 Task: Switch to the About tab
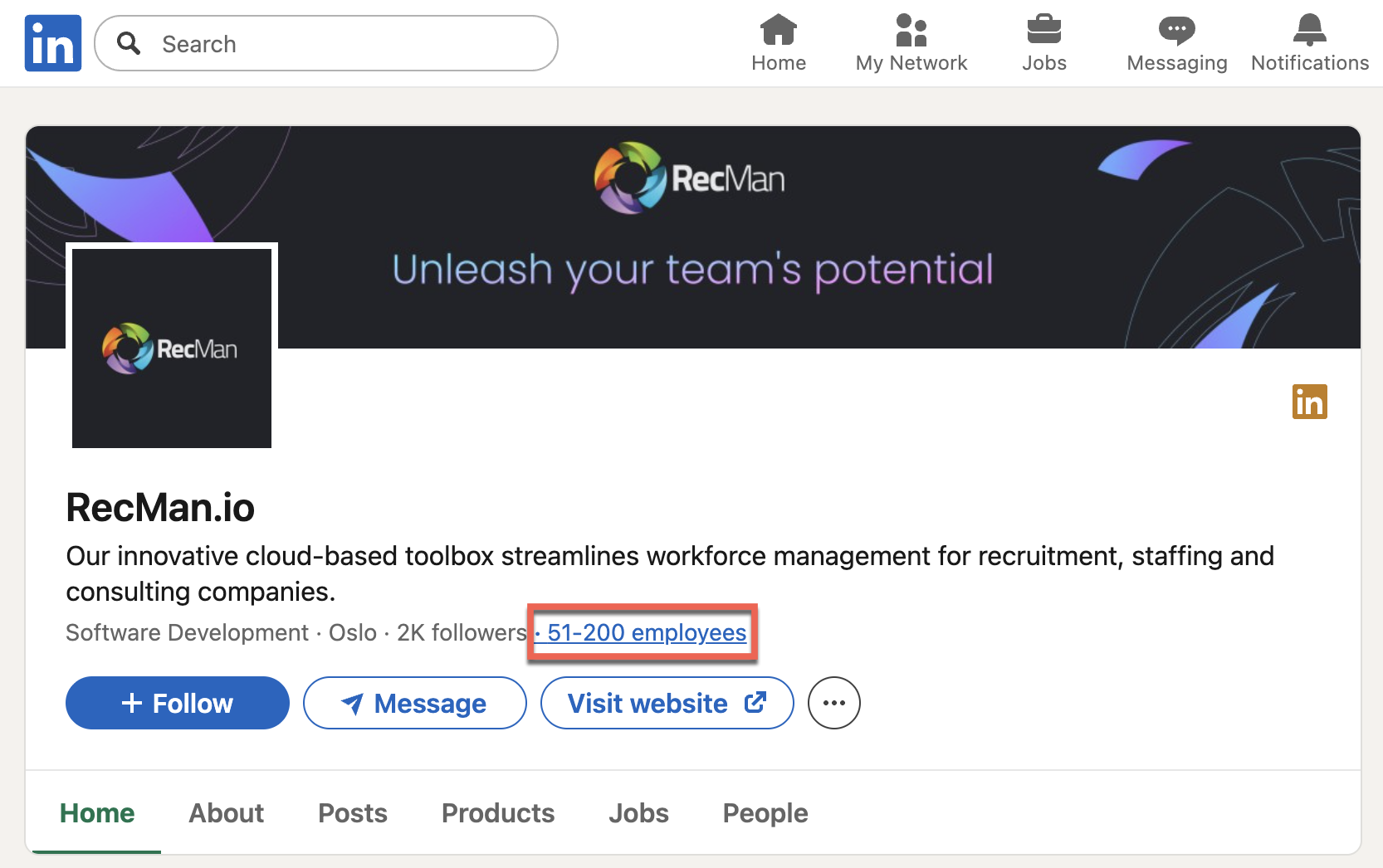(226, 813)
